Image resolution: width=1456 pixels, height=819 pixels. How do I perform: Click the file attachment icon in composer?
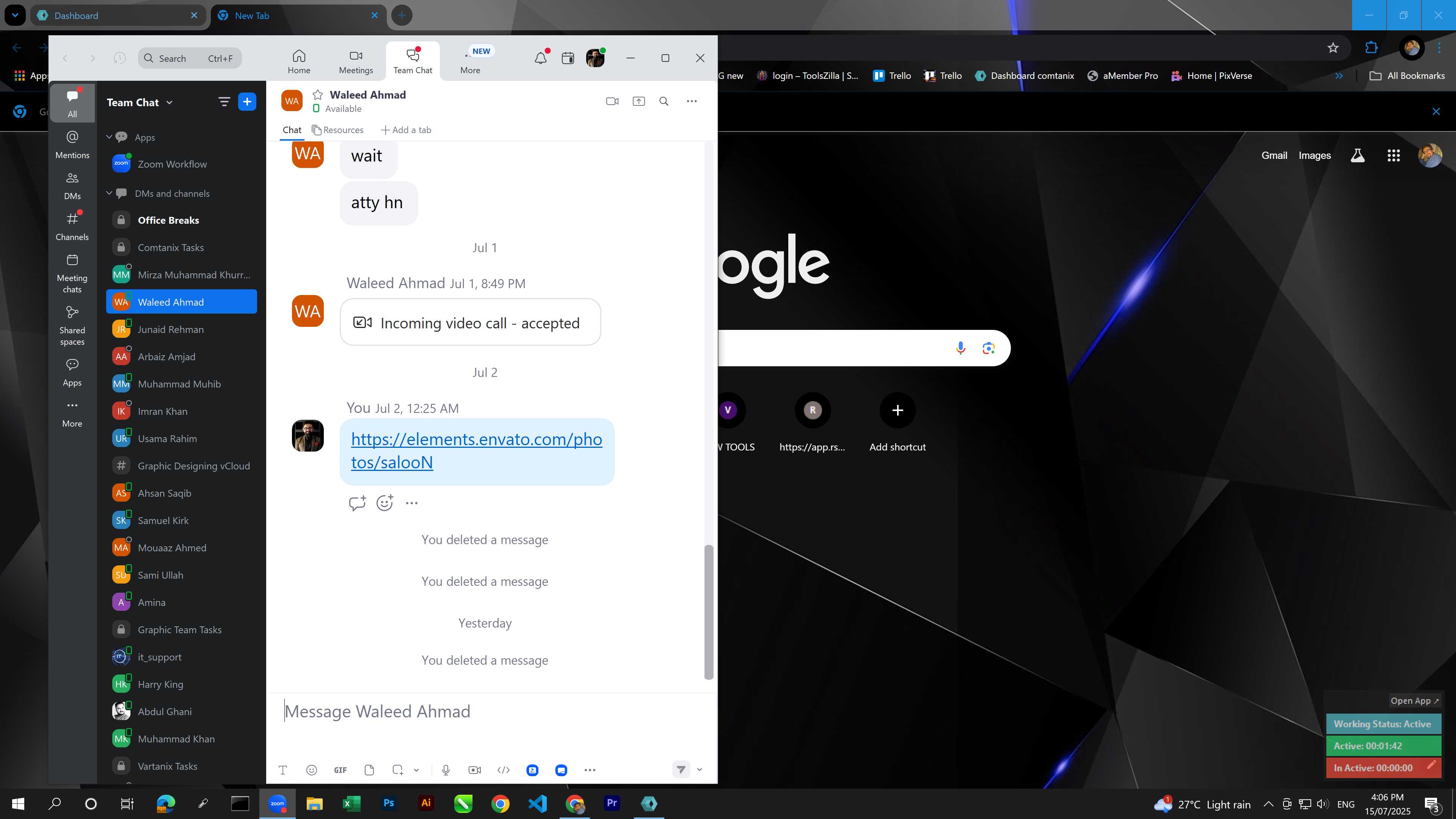click(369, 770)
